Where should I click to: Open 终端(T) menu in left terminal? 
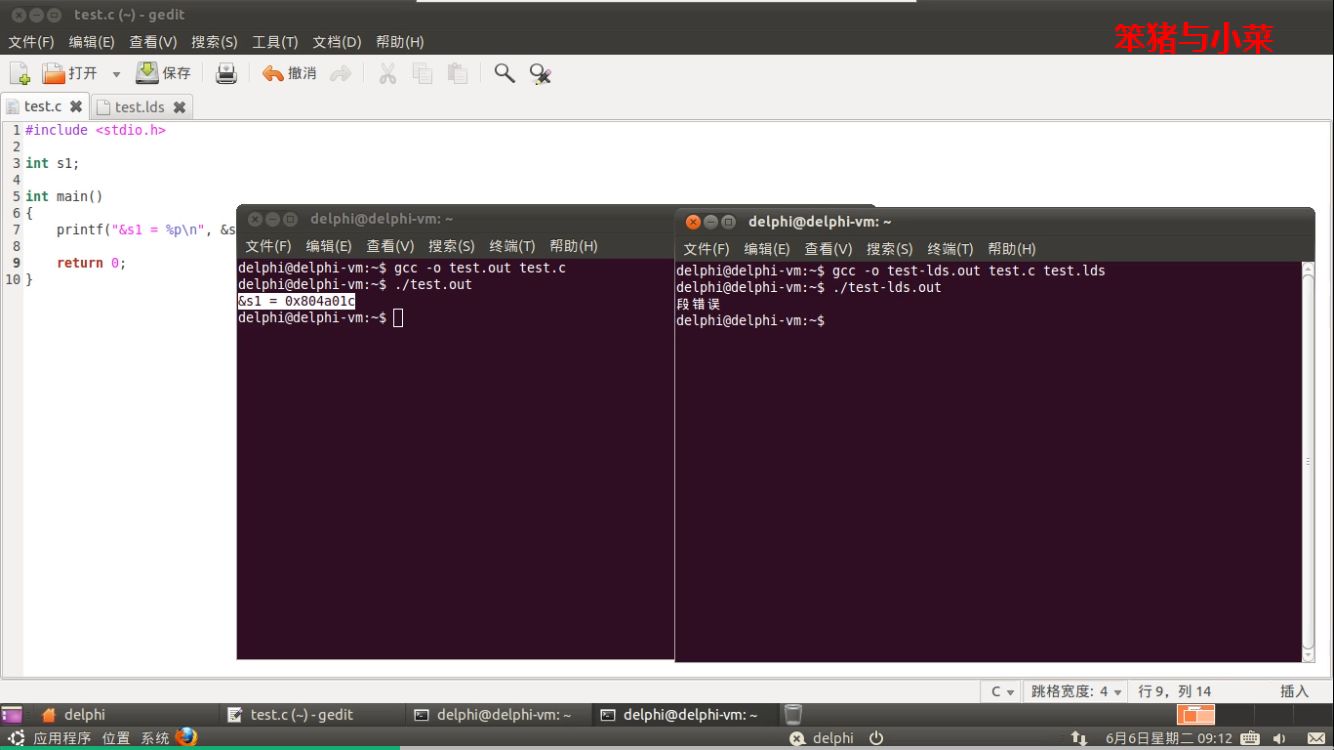512,246
